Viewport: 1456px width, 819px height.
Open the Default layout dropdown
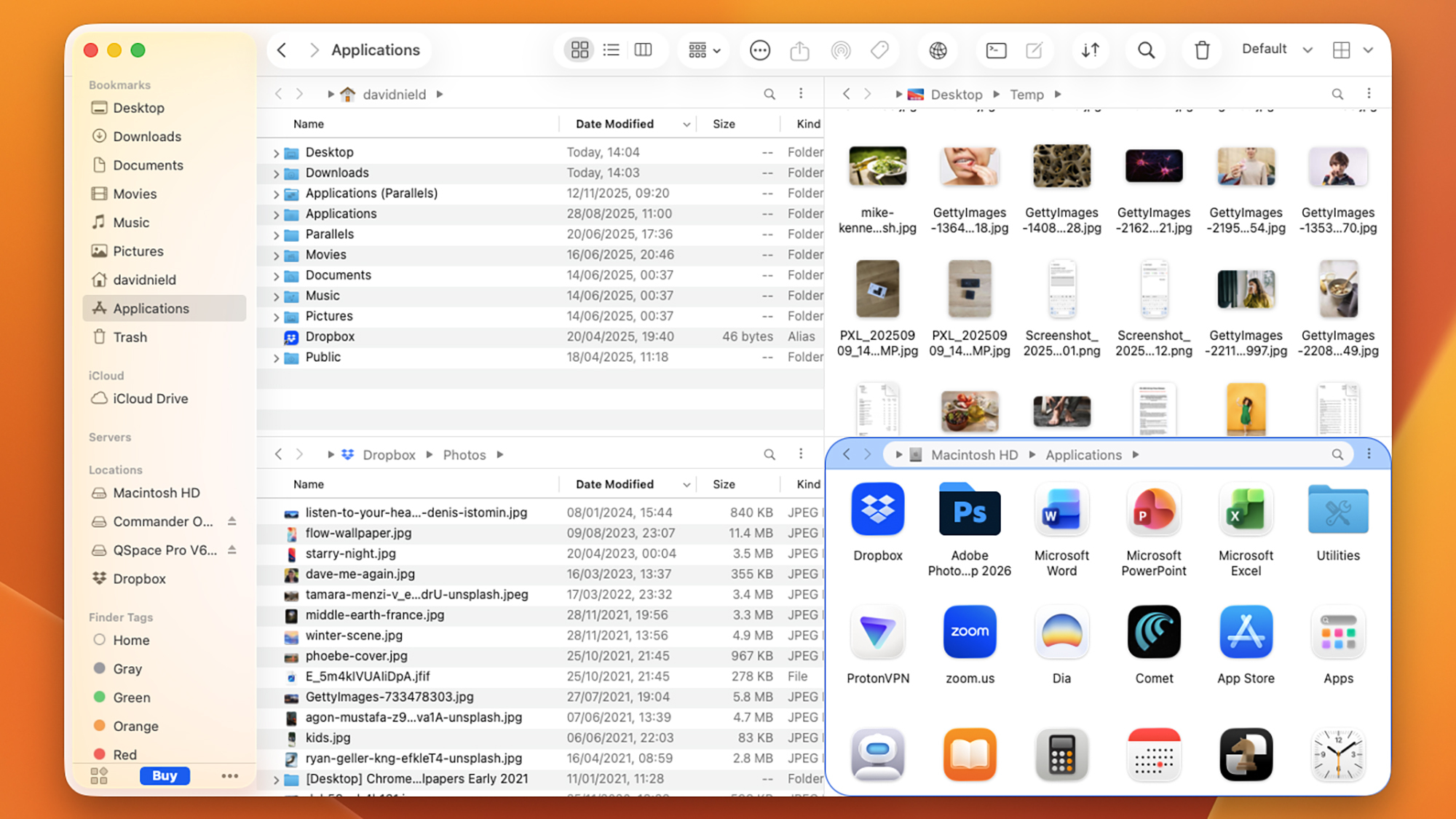[x=1278, y=50]
